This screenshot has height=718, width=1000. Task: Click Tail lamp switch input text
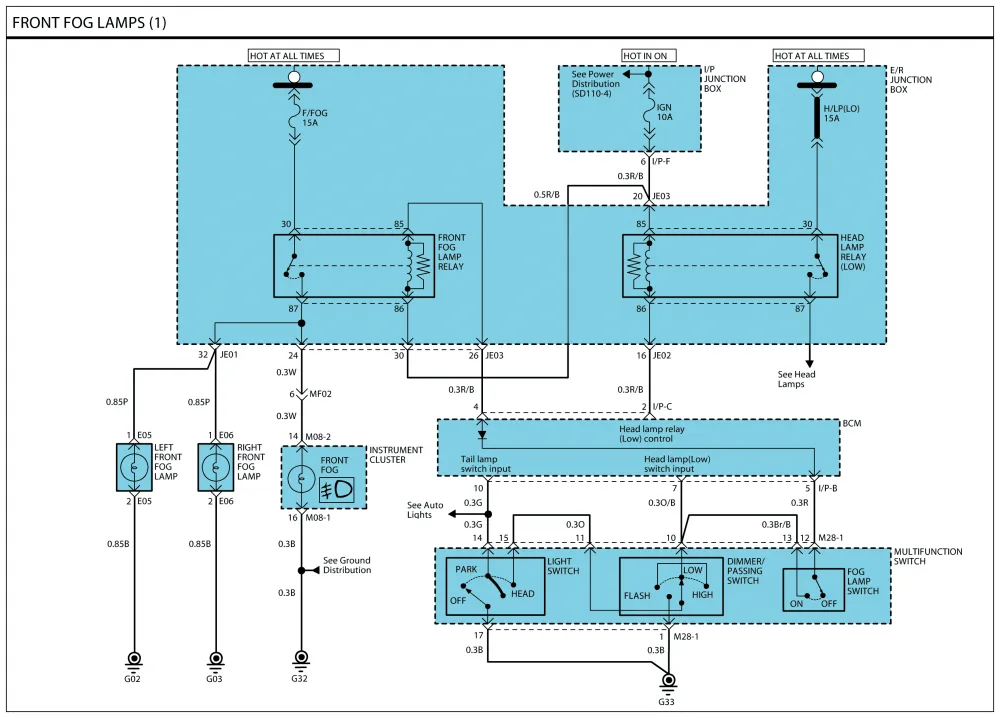(485, 464)
